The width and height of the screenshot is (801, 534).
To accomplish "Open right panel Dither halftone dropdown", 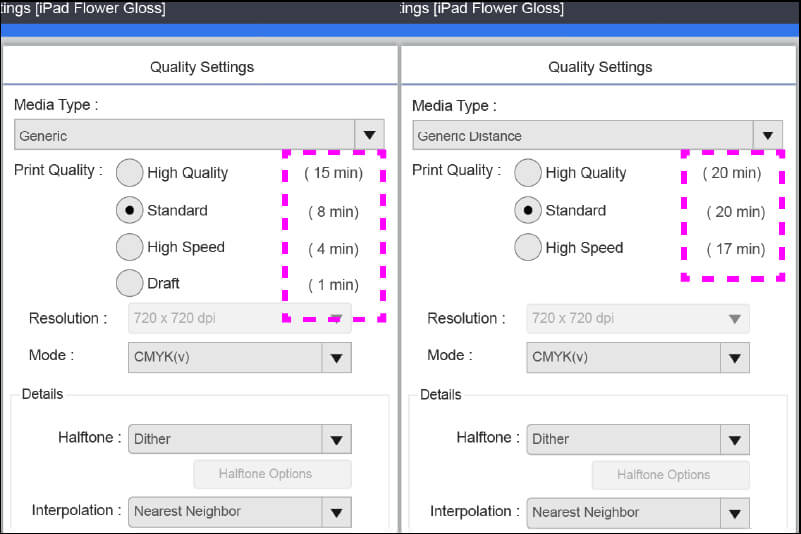I will coord(734,439).
